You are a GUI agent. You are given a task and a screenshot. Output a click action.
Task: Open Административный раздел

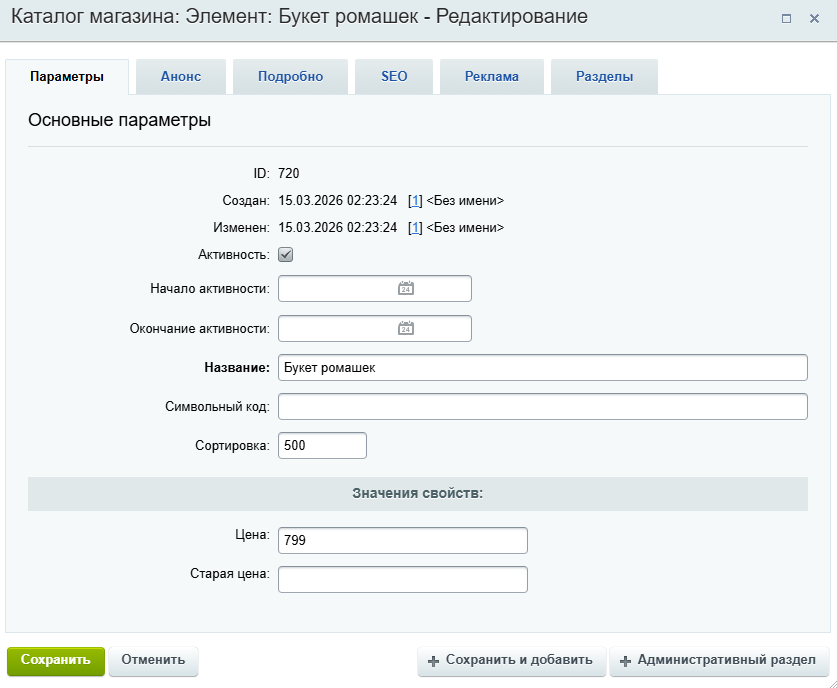(x=717, y=660)
